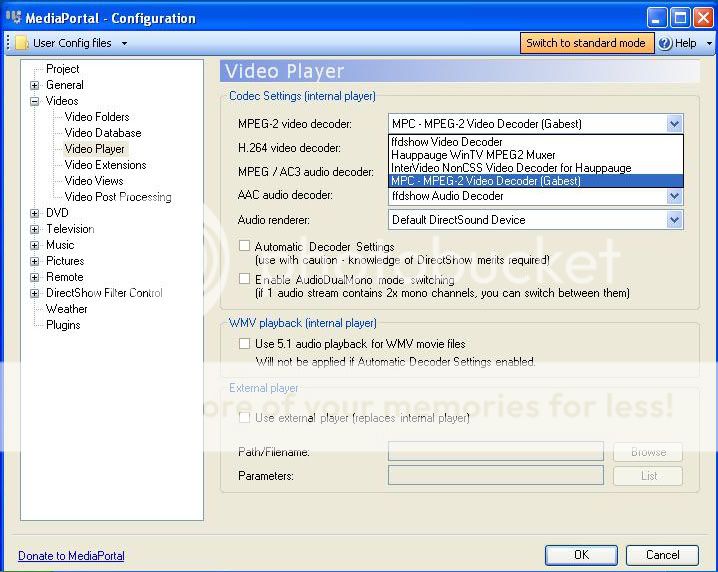The height and width of the screenshot is (572, 718).
Task: Click the User Config files folder icon
Action: point(22,43)
